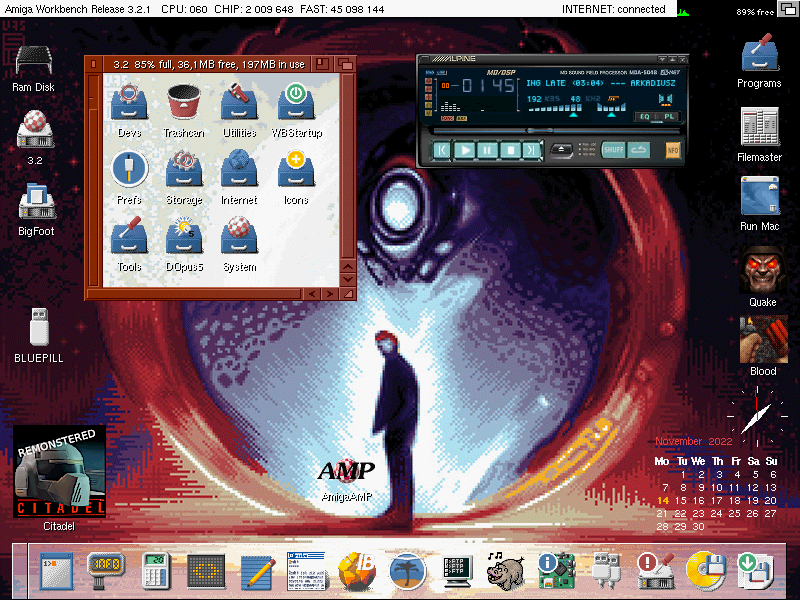Click the green download arrow dock icon
Viewport: 800px width, 600px height.
pos(756,572)
